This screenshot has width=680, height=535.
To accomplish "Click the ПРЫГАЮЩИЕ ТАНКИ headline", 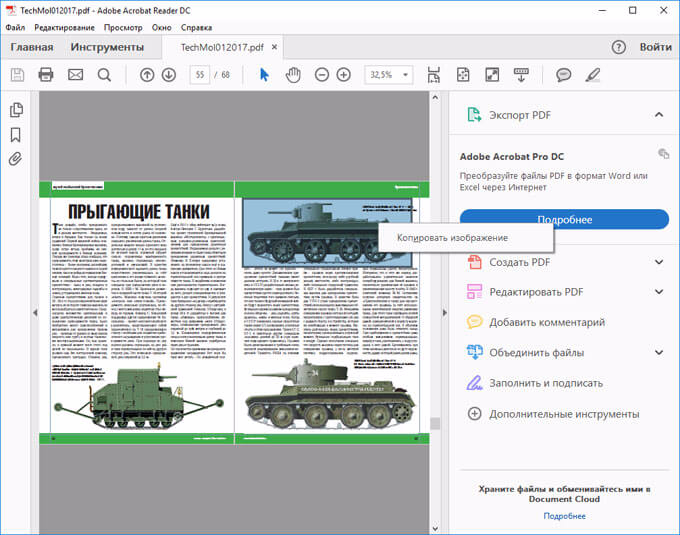I will click(139, 212).
